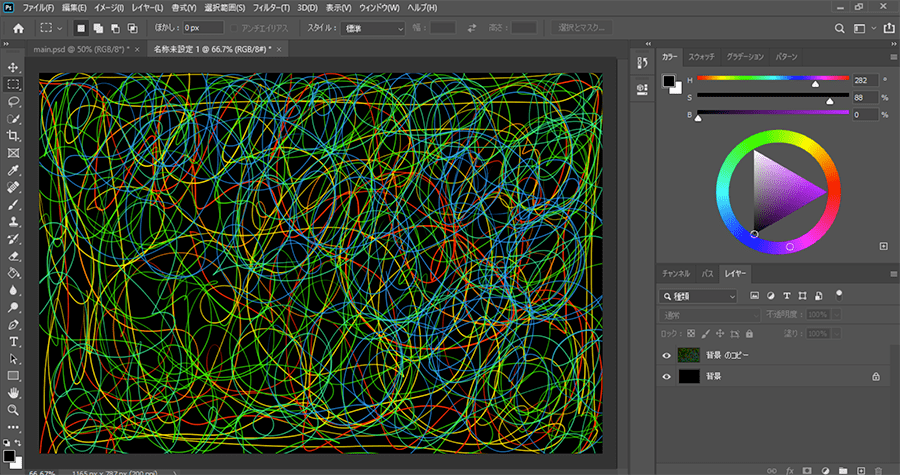Select the Pen tool
The image size is (900, 475).
click(14, 324)
